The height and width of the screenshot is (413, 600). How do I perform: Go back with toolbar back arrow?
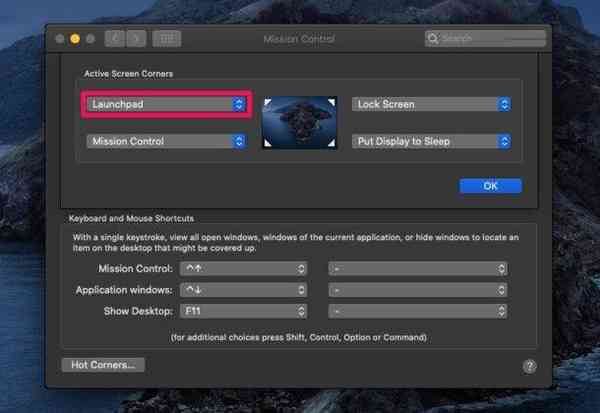(x=115, y=38)
